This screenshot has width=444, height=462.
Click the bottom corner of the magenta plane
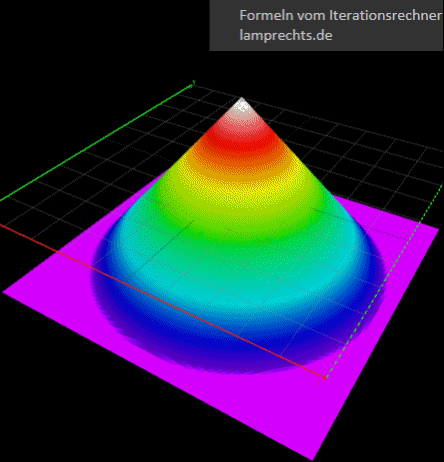pos(312,457)
